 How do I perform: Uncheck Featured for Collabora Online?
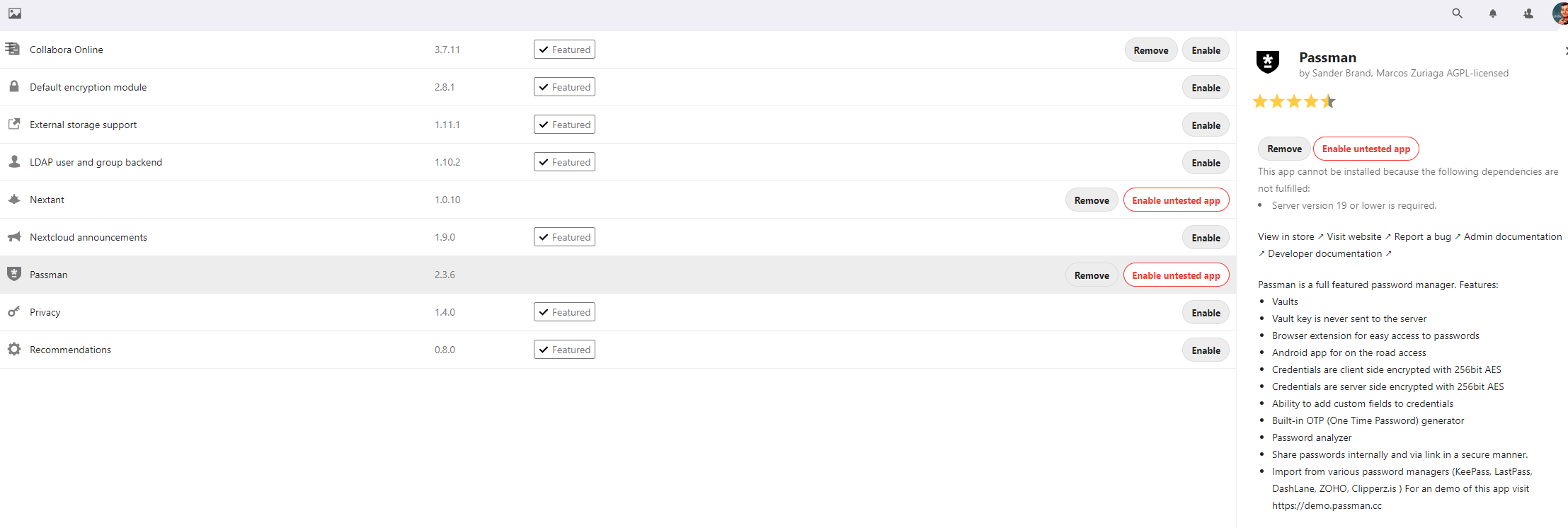tap(544, 49)
